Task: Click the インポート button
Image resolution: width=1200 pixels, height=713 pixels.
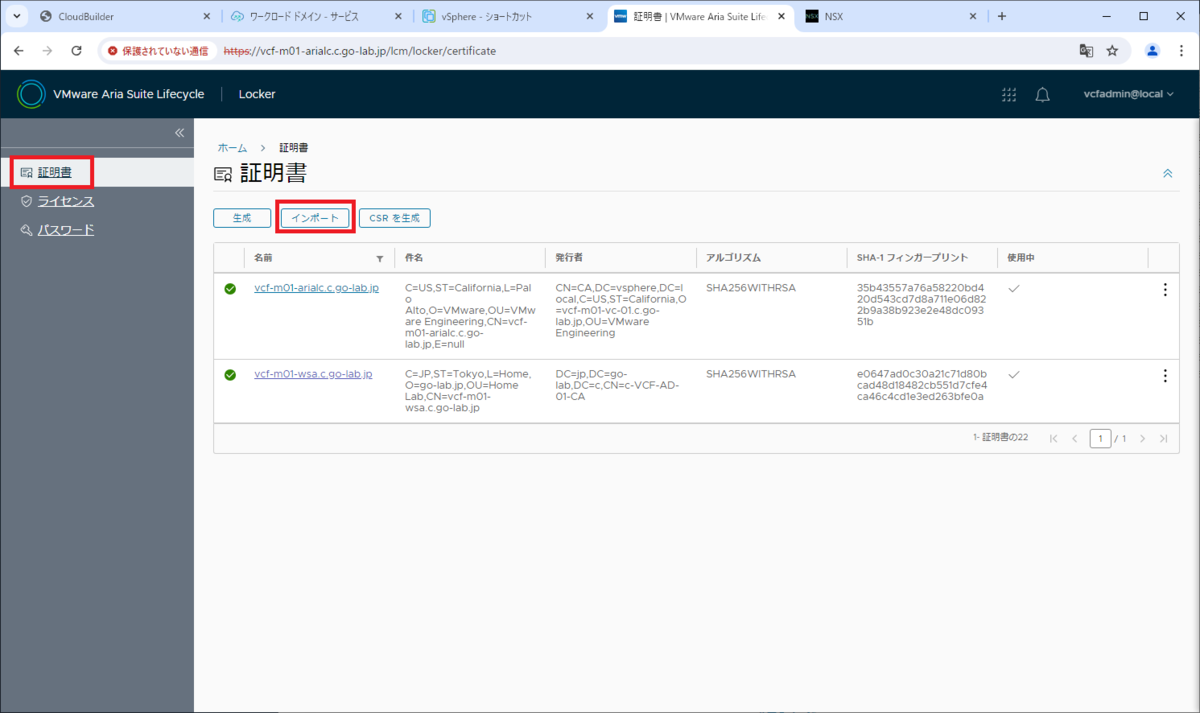Action: tap(315, 218)
